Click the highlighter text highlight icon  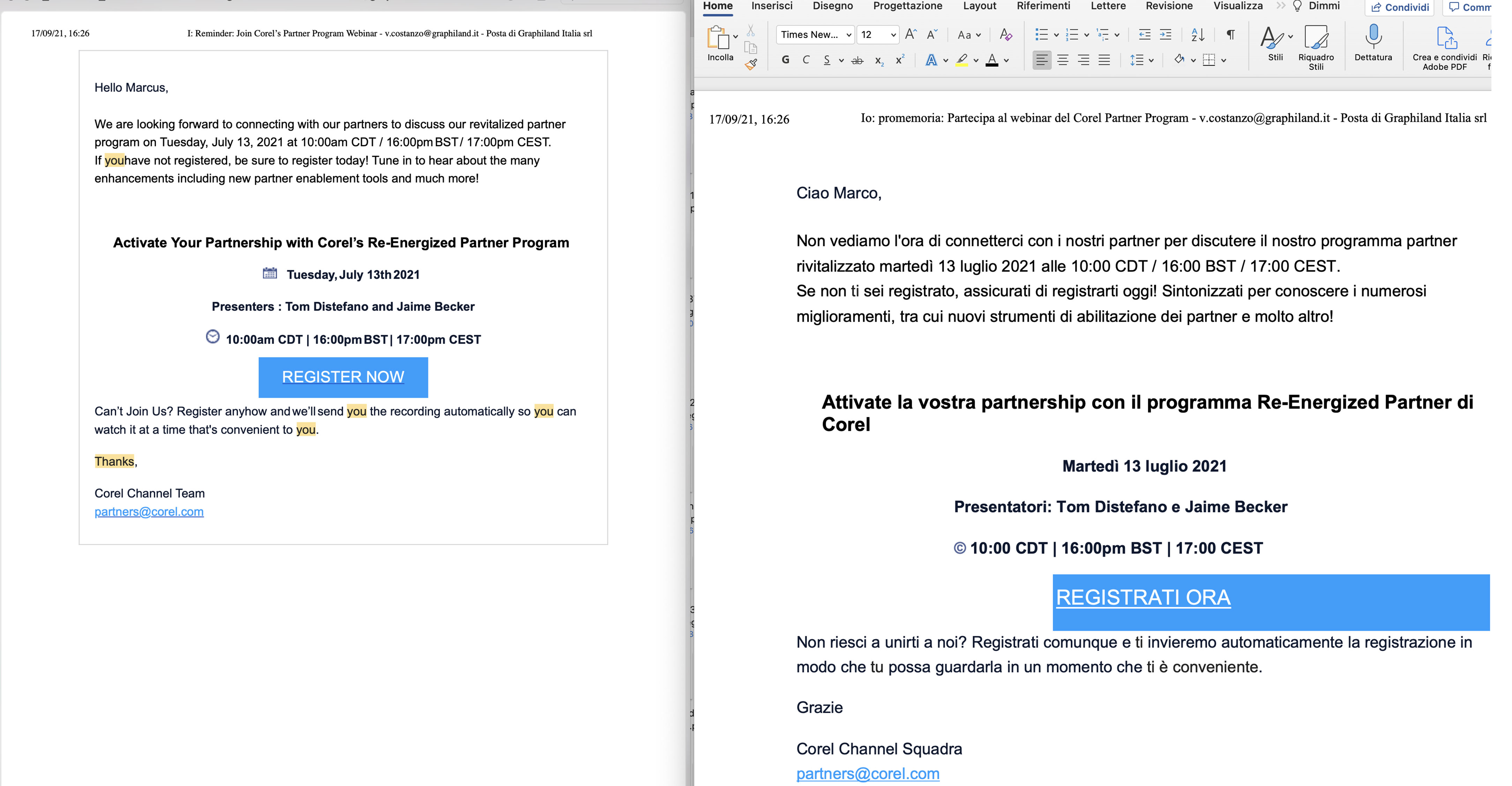(x=961, y=60)
